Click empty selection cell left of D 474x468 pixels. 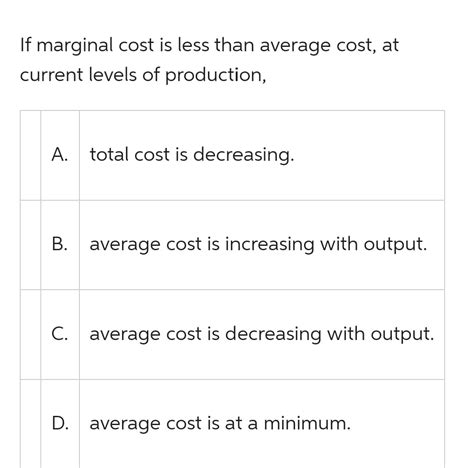30,424
